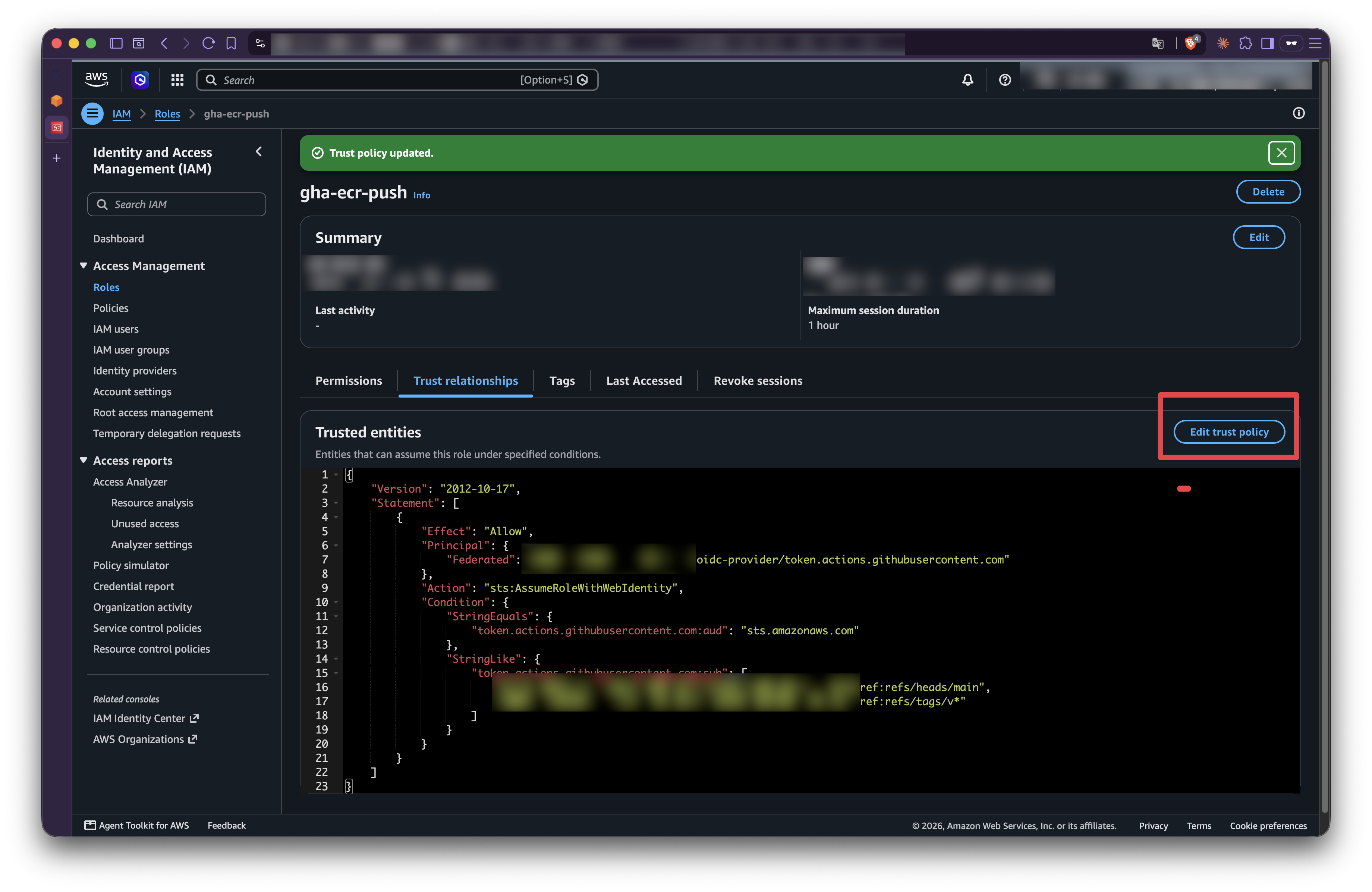Image resolution: width=1372 pixels, height=892 pixels.
Task: Toggle the browser sidebar panel icon near the window controls
Action: click(x=116, y=43)
